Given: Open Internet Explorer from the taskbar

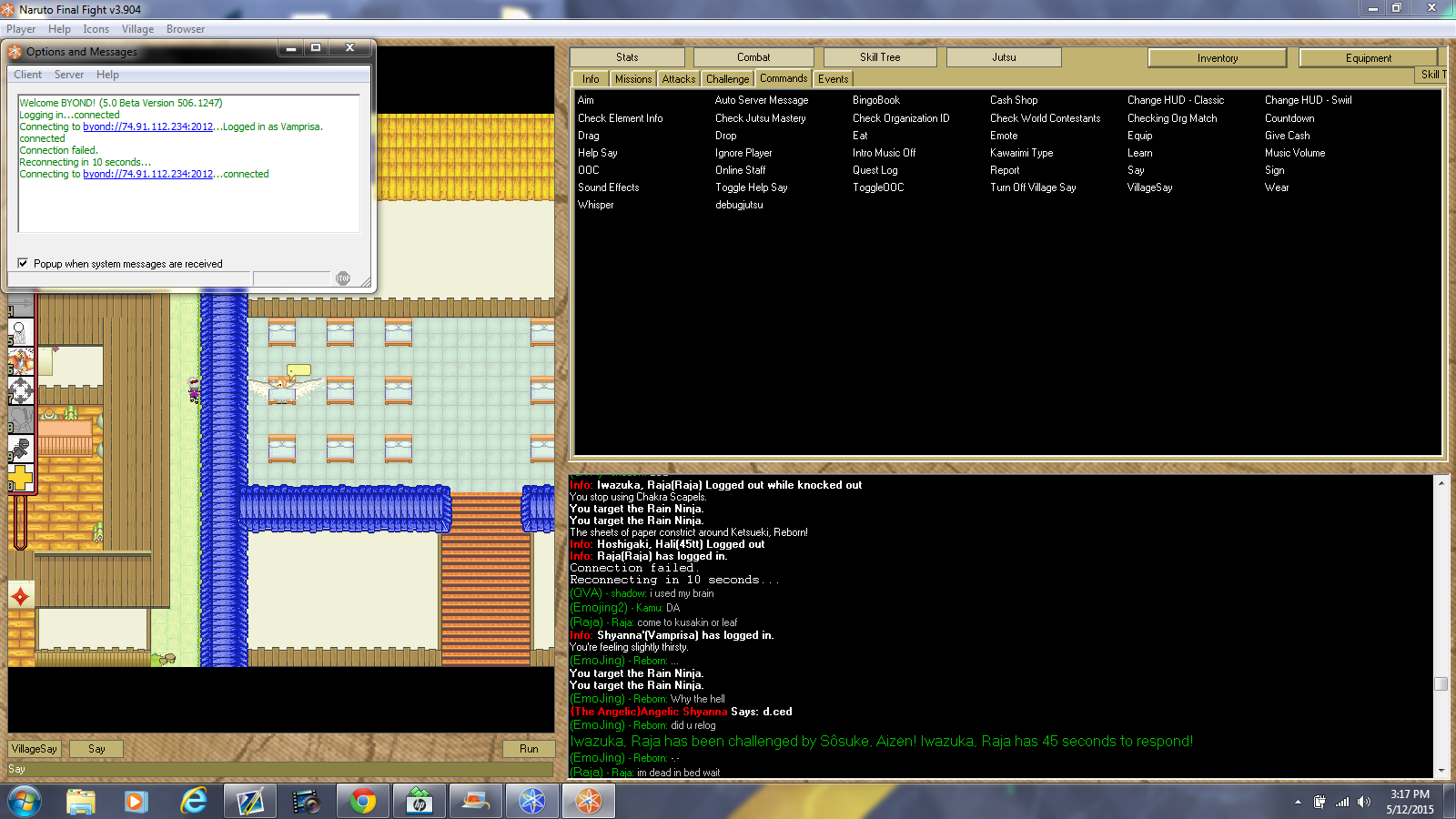Looking at the screenshot, I should (x=193, y=802).
